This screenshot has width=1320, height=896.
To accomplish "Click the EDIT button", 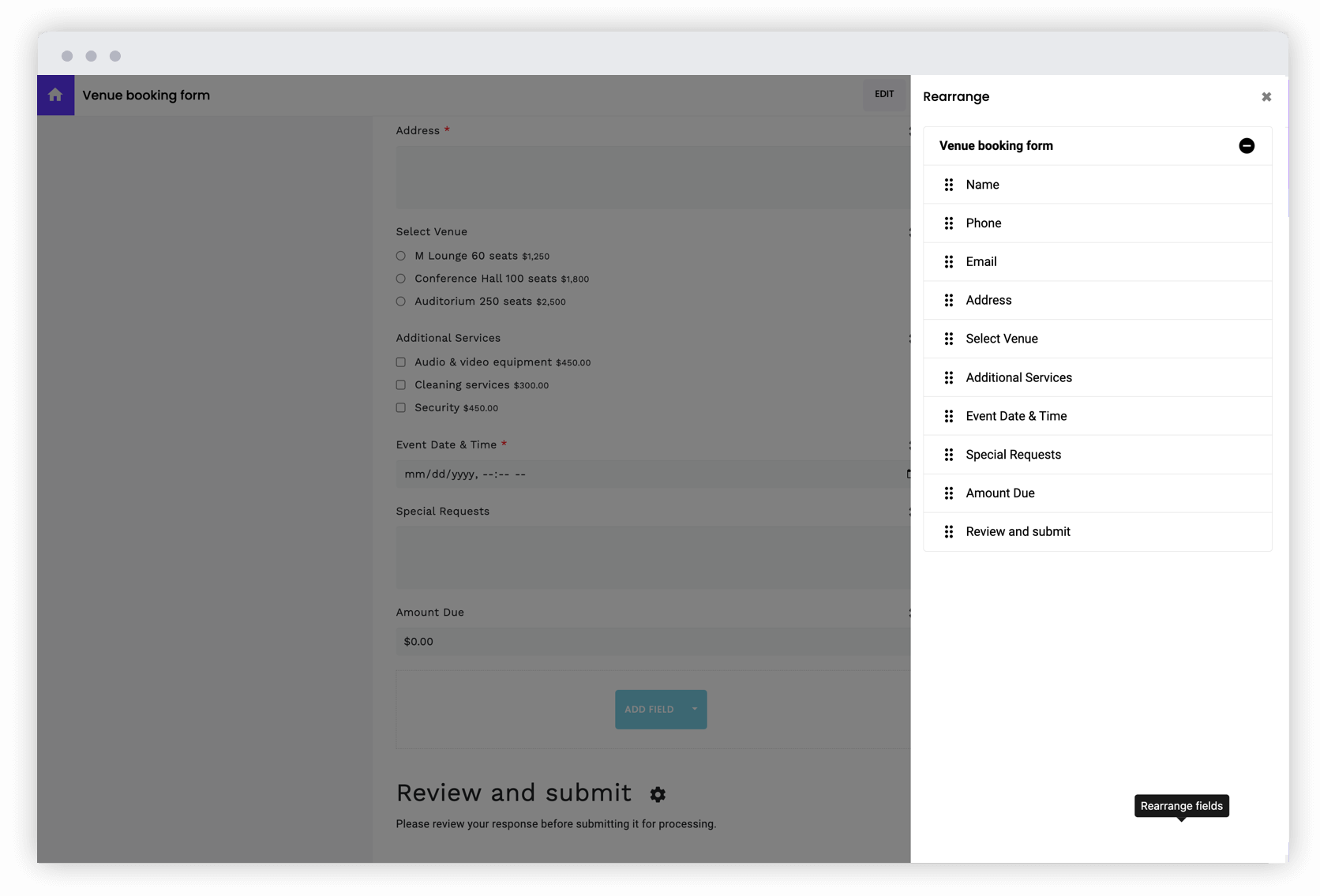I will click(x=884, y=94).
